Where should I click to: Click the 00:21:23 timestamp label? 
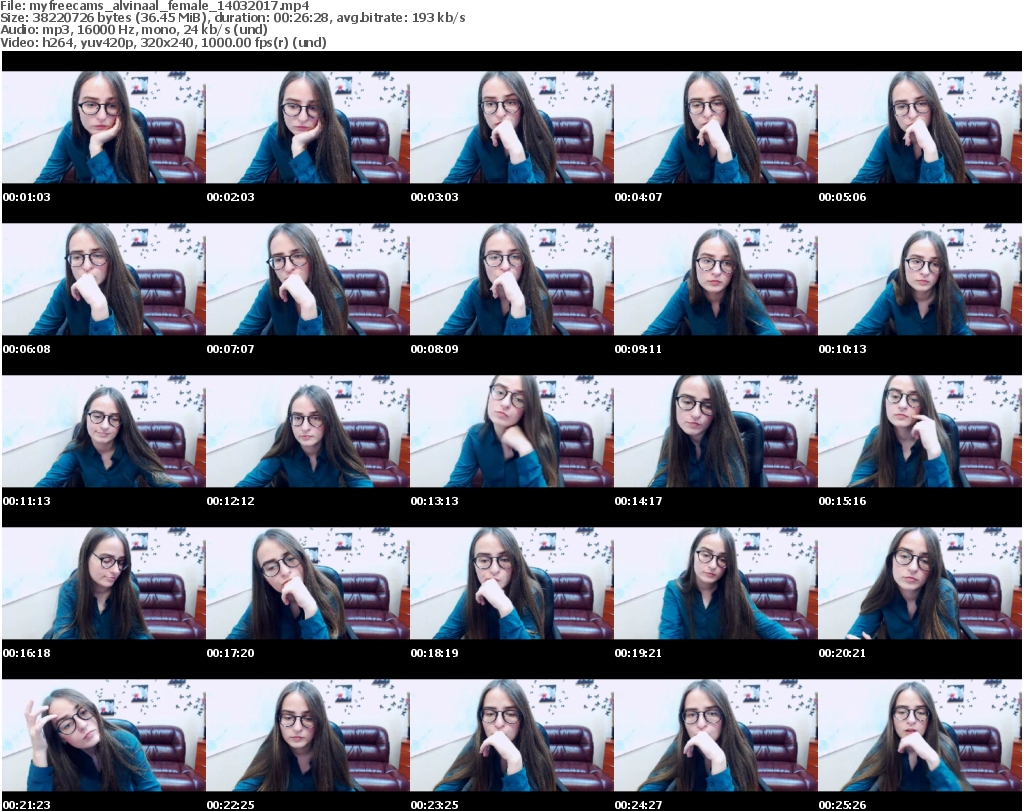click(27, 804)
